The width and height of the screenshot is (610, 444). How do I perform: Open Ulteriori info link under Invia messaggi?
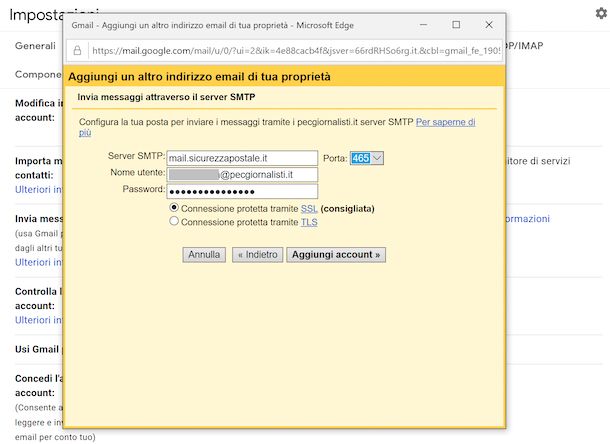(x=39, y=262)
